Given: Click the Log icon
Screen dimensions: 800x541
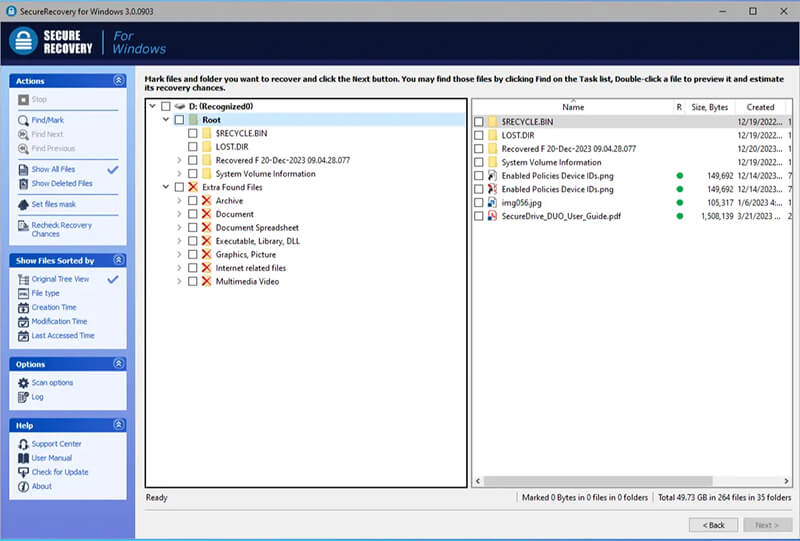Looking at the screenshot, I should pos(23,397).
